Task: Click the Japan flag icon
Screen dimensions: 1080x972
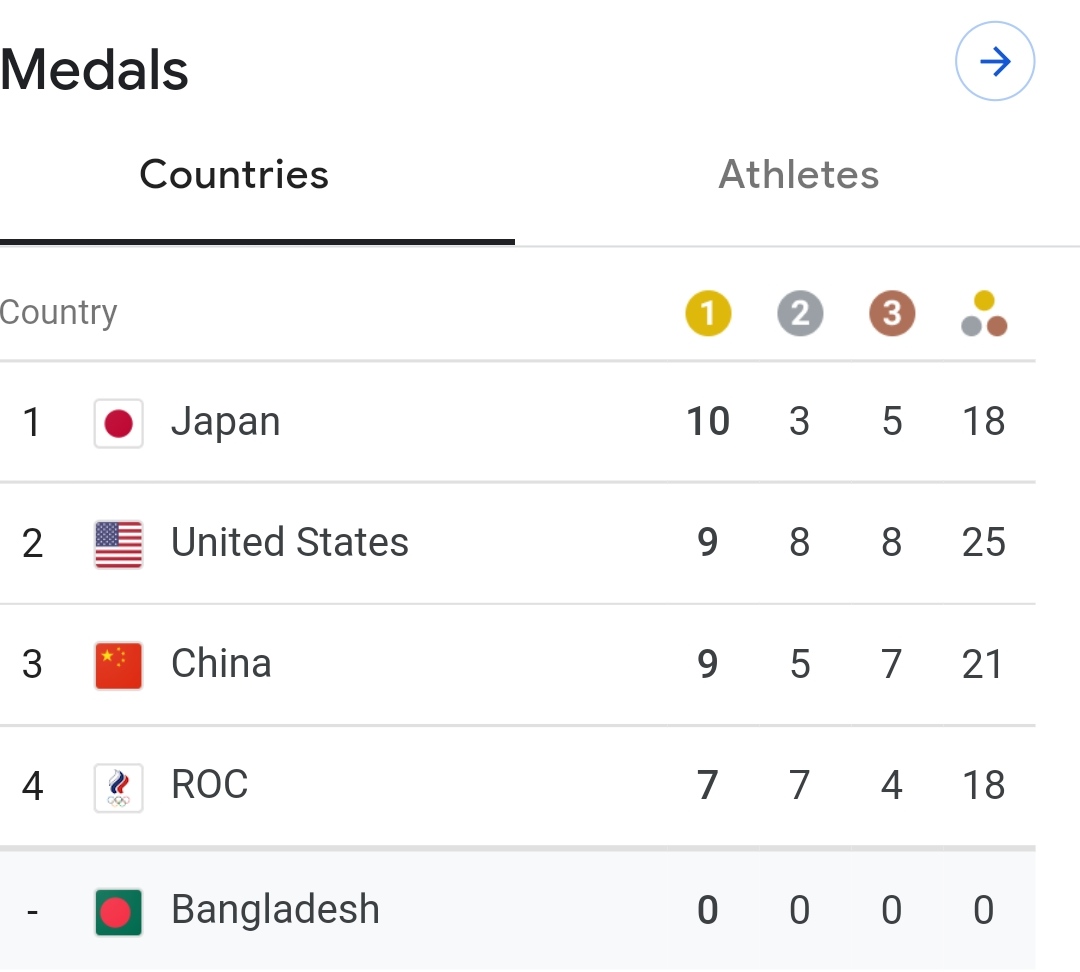Action: point(118,423)
